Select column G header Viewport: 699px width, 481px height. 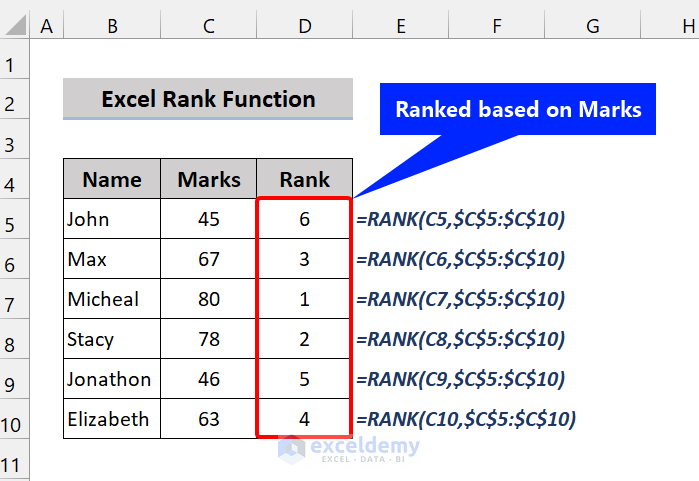point(592,26)
